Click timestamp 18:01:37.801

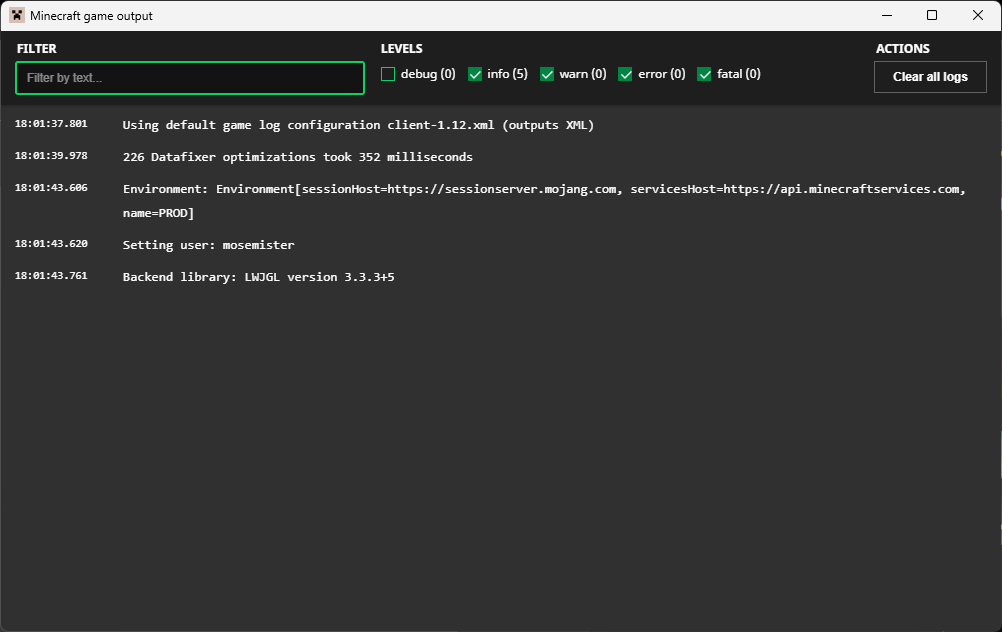click(51, 124)
